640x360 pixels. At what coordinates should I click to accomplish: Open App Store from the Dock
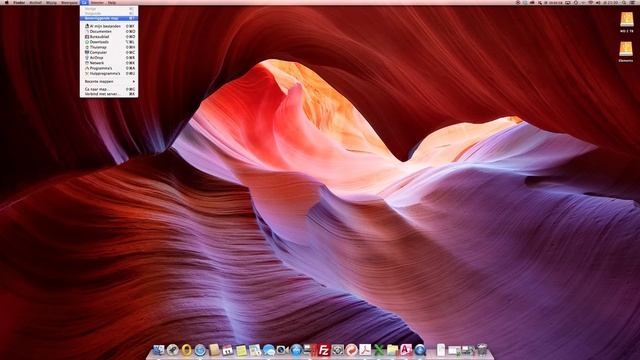(x=296, y=350)
